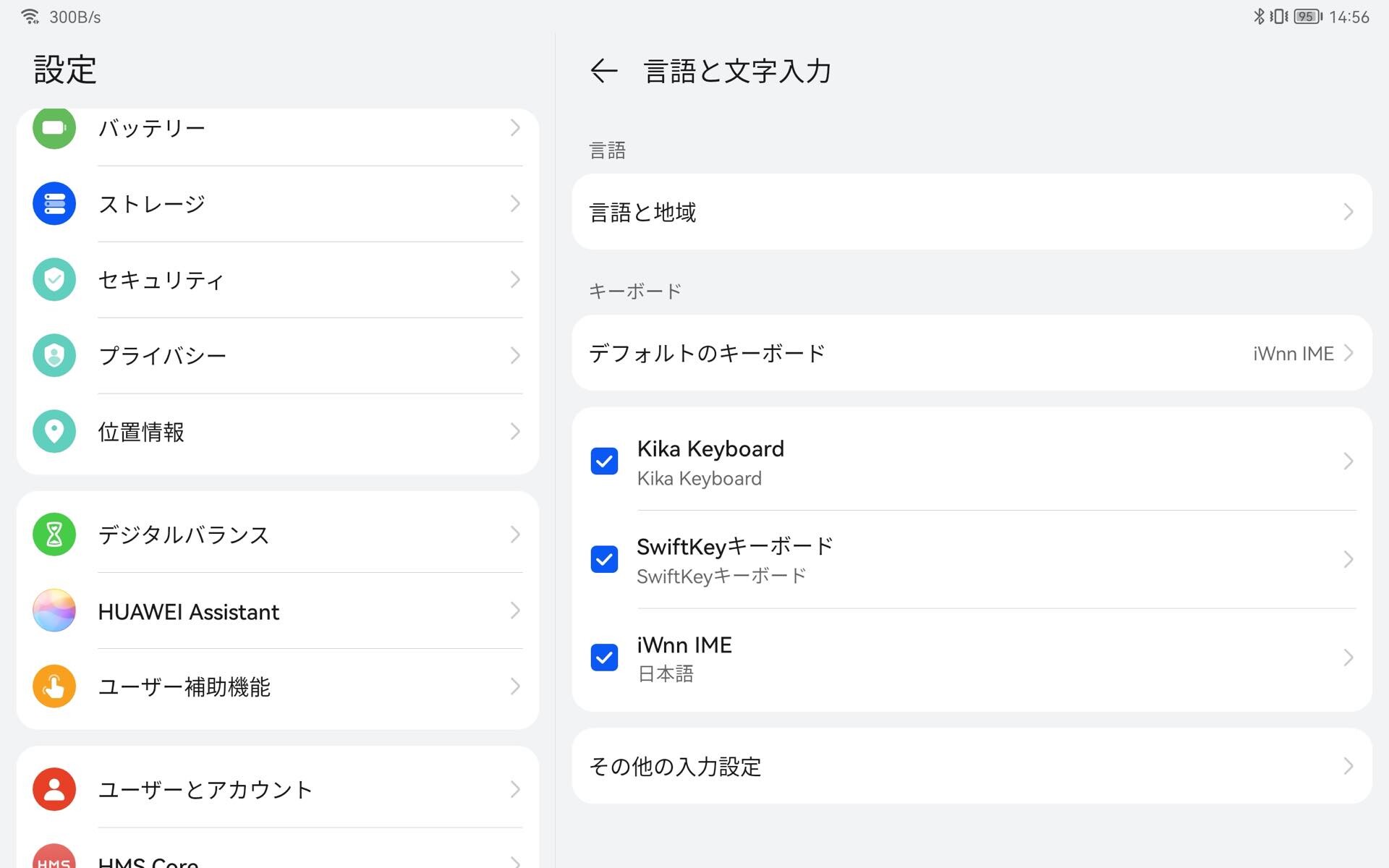Tap the Privacy shield person icon

(54, 355)
